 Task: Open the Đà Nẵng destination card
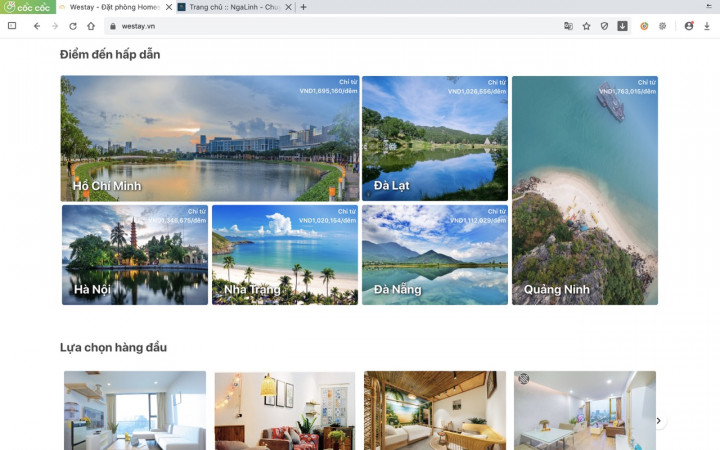[x=435, y=255]
